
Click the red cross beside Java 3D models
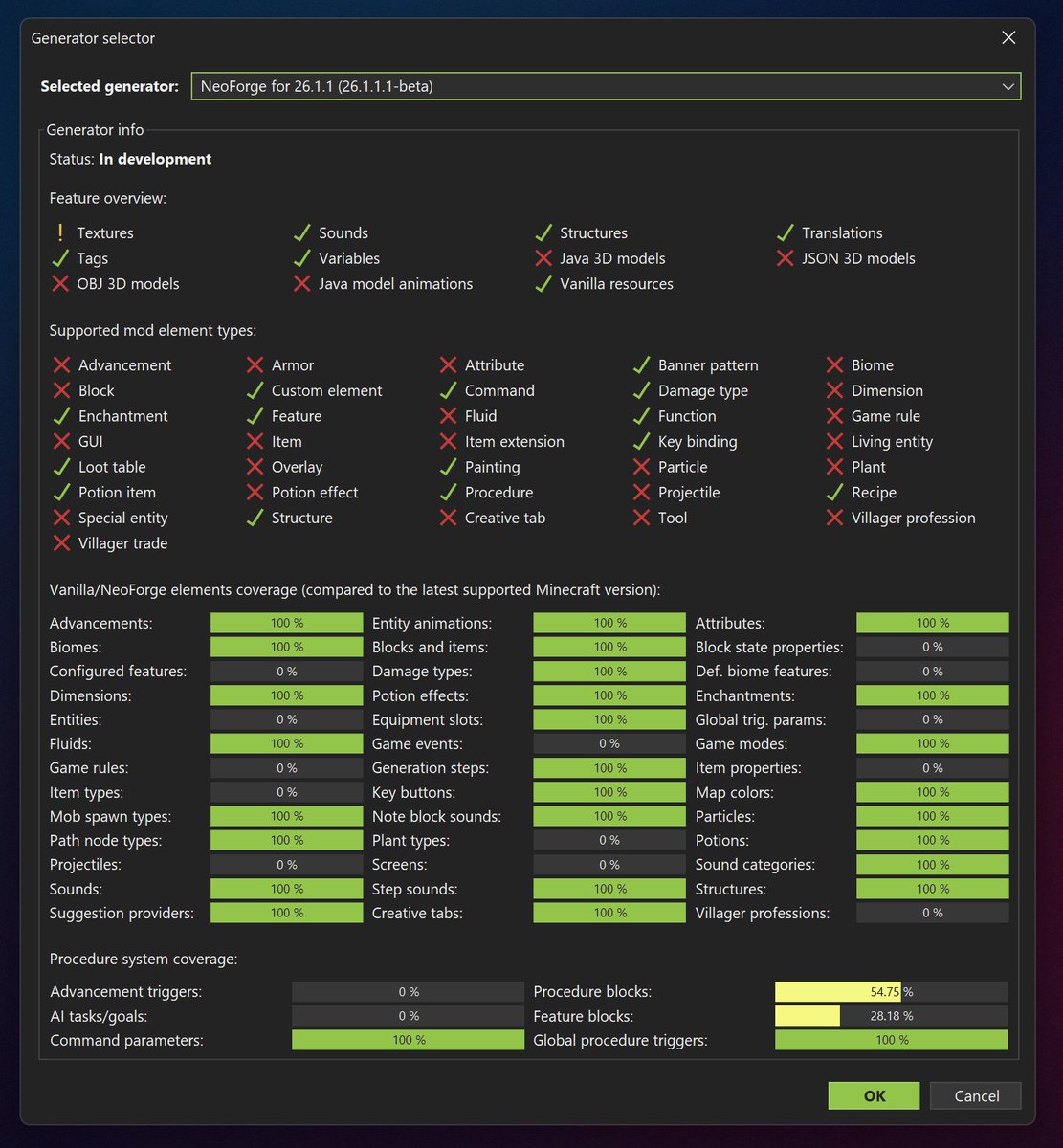[543, 258]
